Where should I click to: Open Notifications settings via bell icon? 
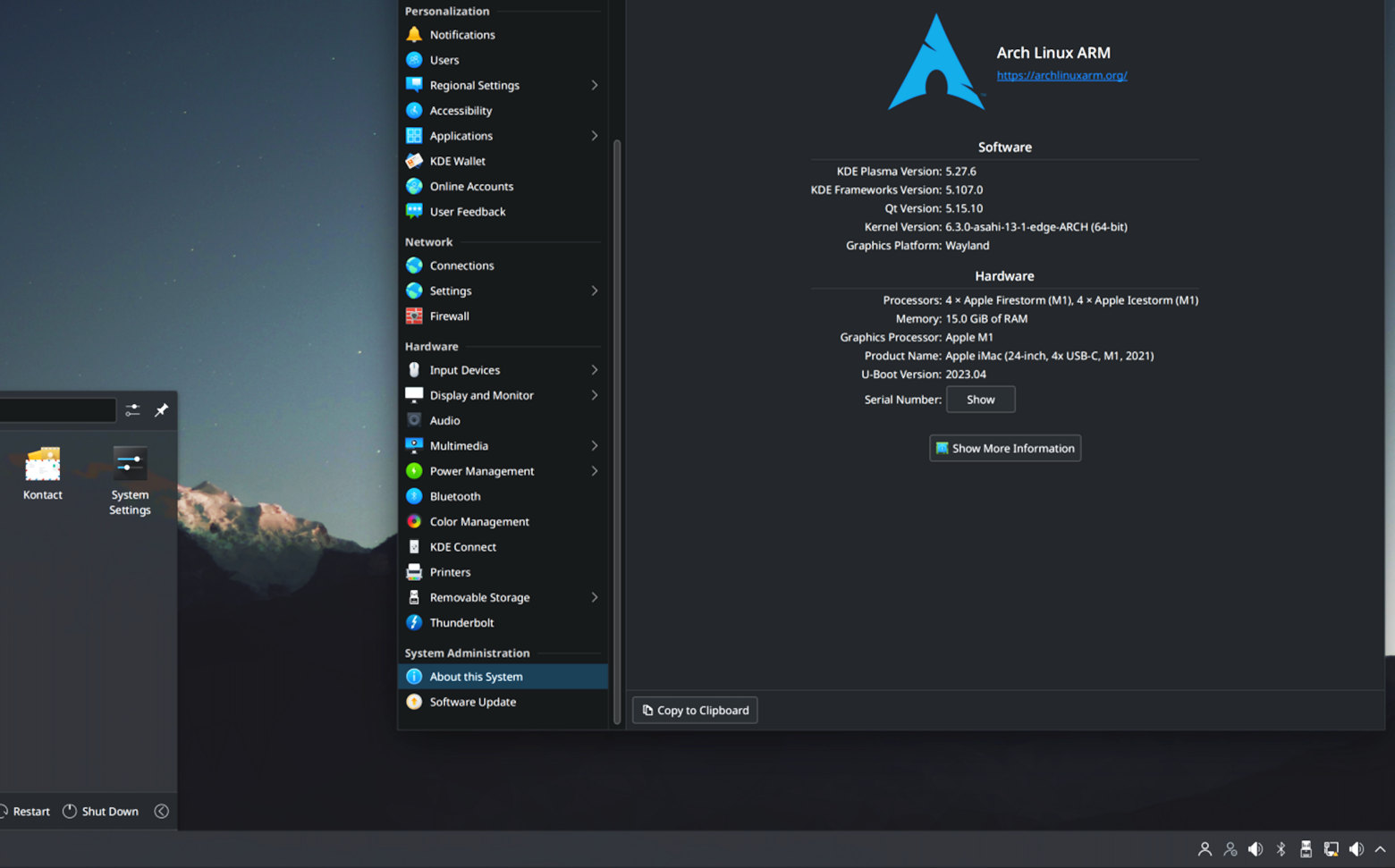(414, 35)
